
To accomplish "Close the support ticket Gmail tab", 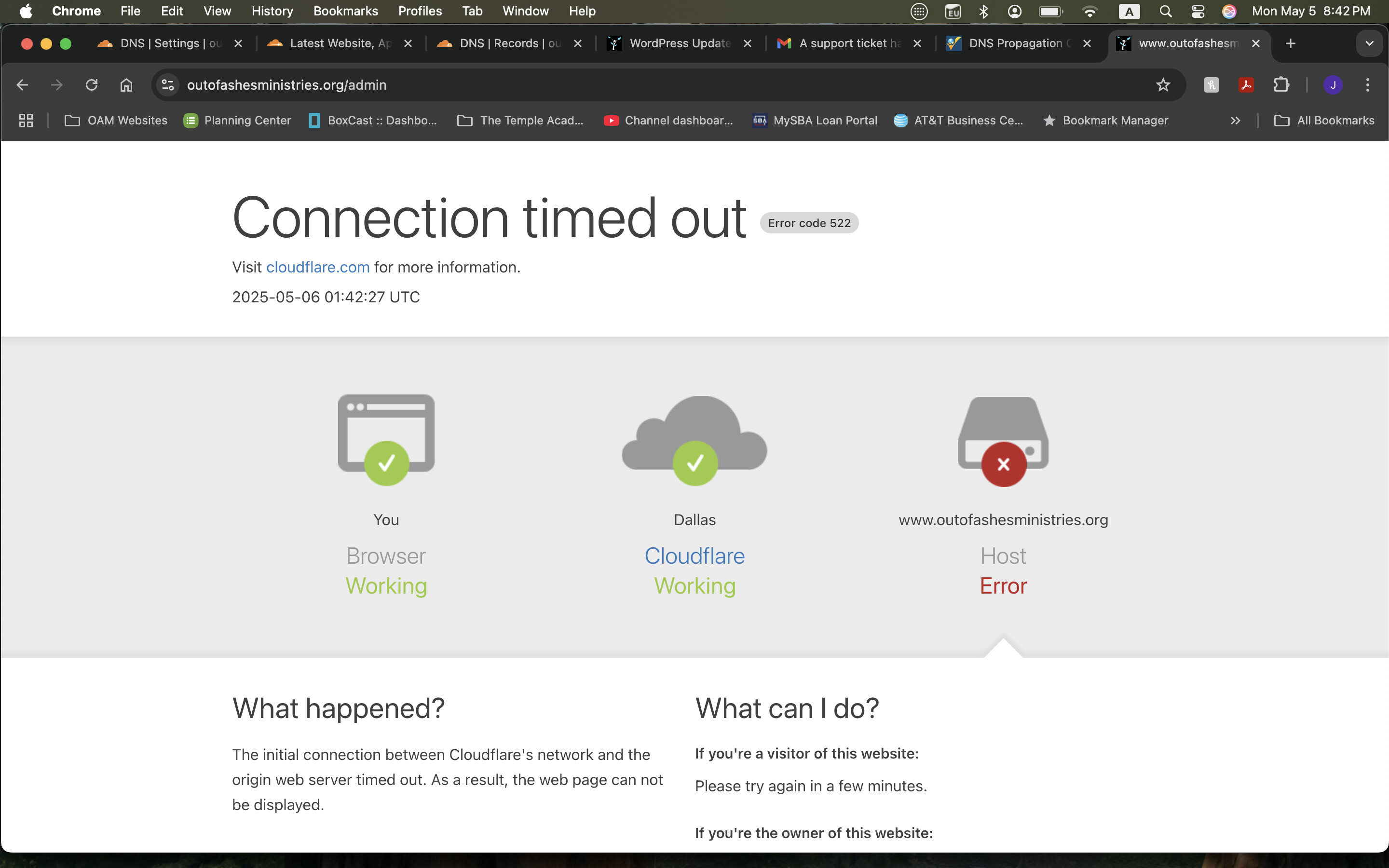I will (x=917, y=43).
